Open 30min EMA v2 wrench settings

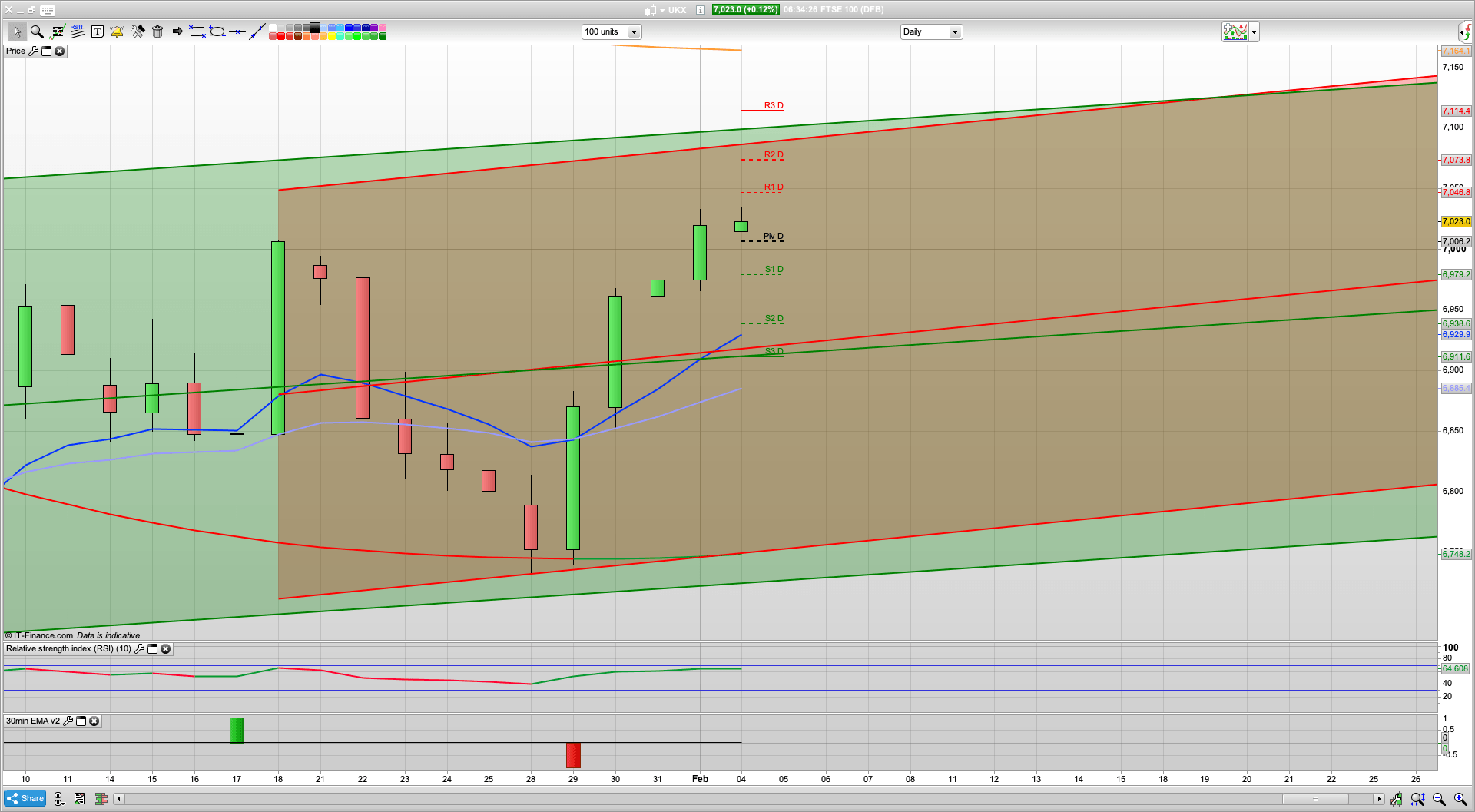click(x=68, y=721)
